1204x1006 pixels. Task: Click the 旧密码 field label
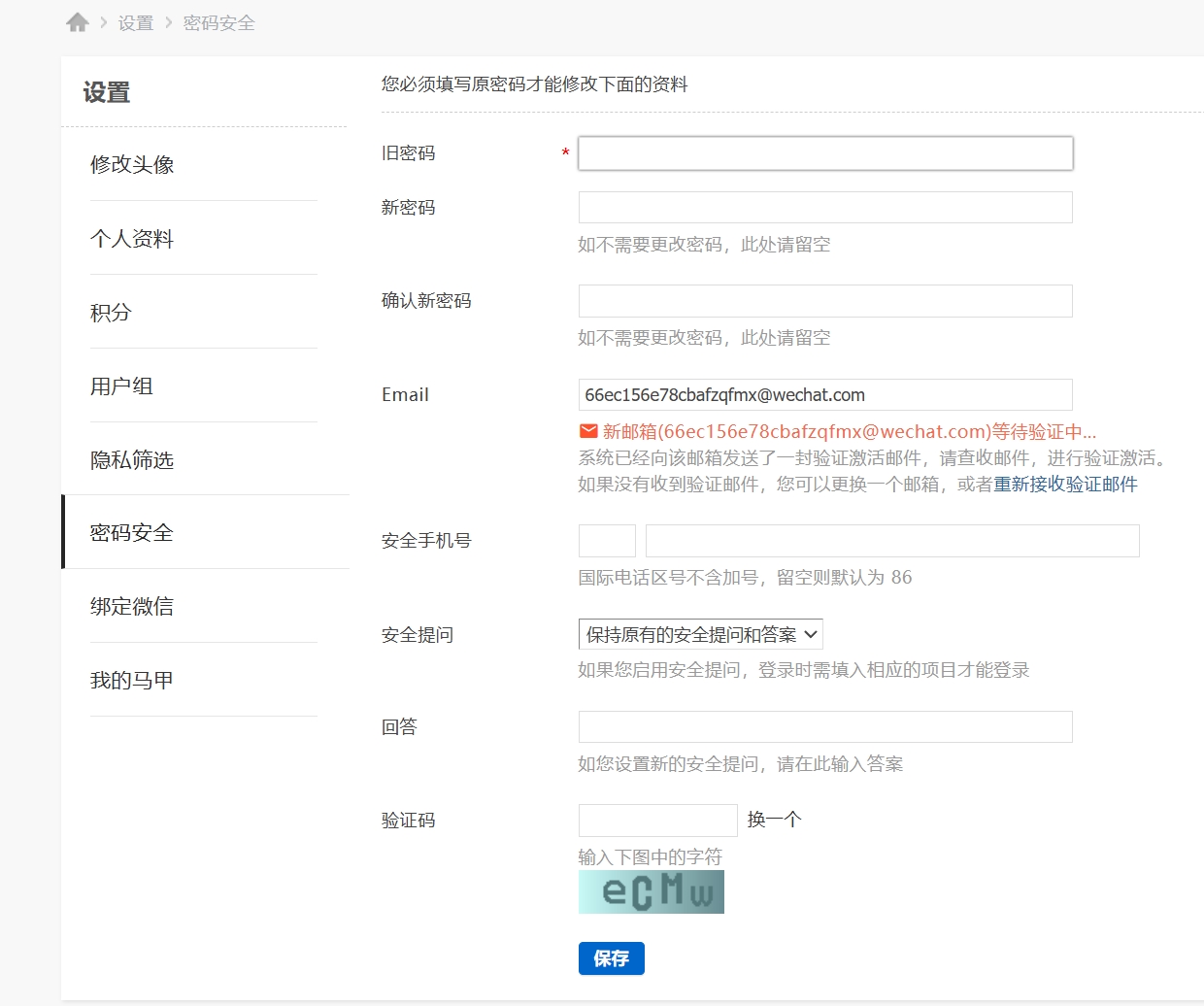(409, 153)
